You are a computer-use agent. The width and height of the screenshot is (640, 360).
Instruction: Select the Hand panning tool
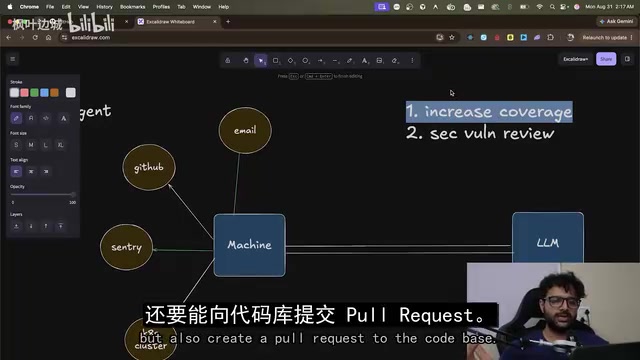click(246, 60)
